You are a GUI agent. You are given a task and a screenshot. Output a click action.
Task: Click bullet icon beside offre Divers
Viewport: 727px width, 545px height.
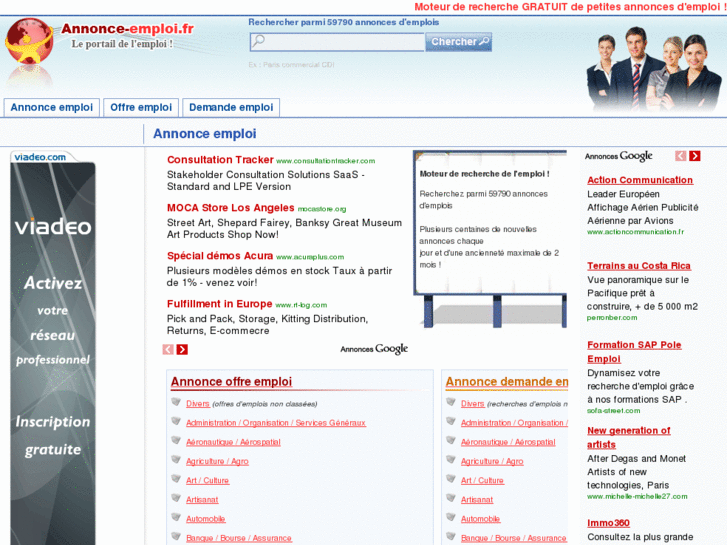[x=176, y=402]
